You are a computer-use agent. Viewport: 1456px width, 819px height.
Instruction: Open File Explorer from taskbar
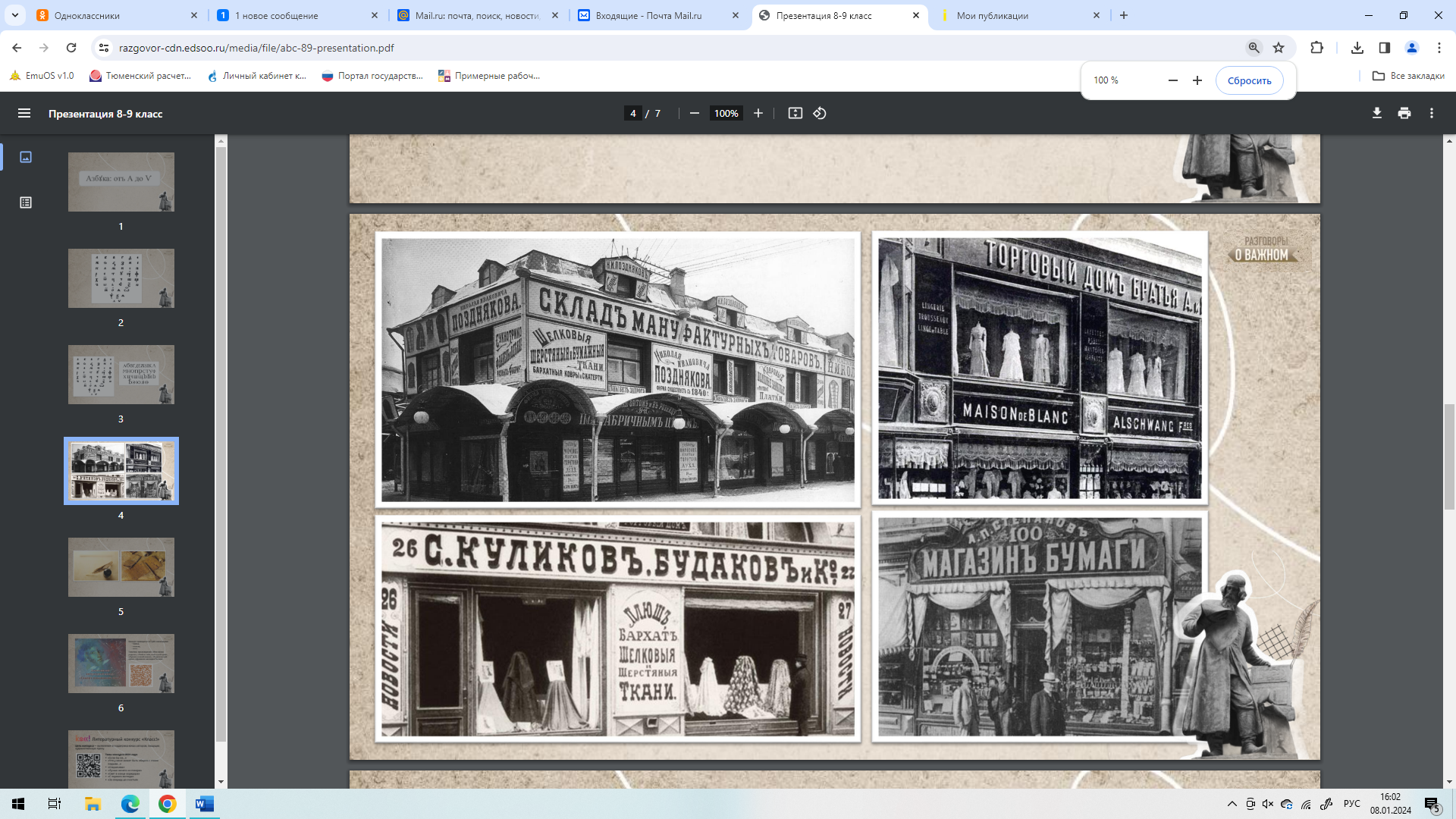pos(93,804)
